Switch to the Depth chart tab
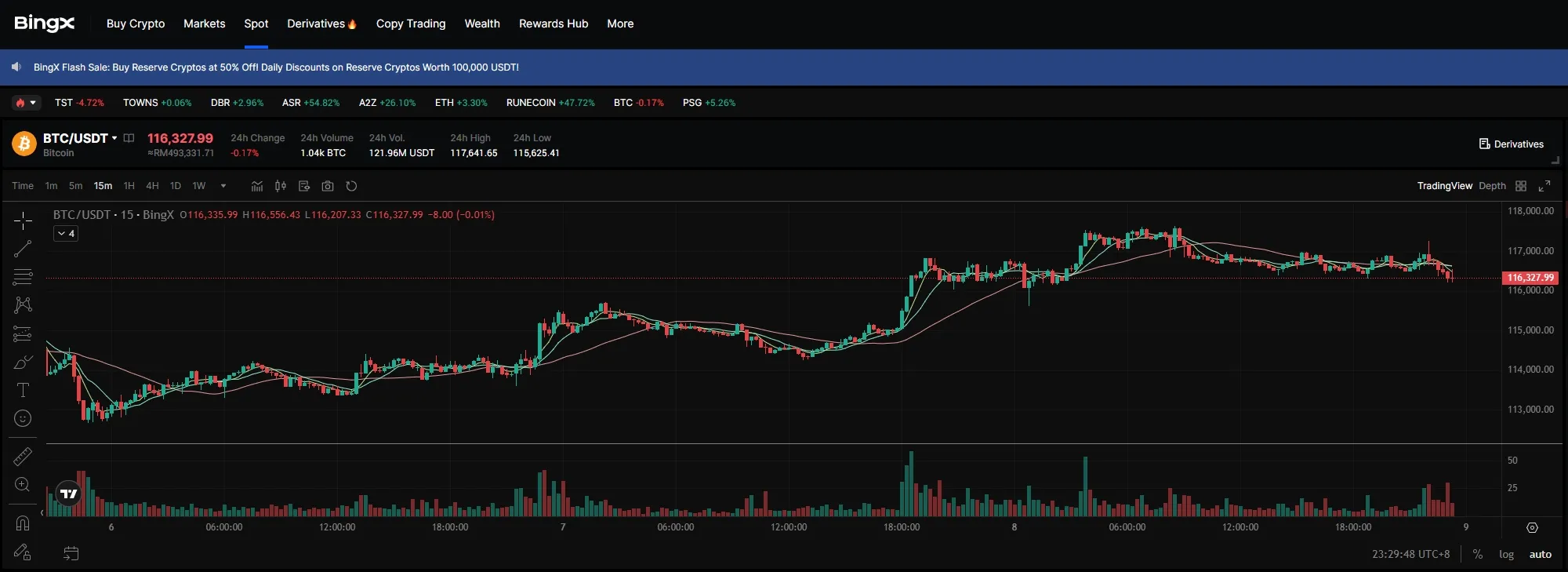 (x=1492, y=186)
